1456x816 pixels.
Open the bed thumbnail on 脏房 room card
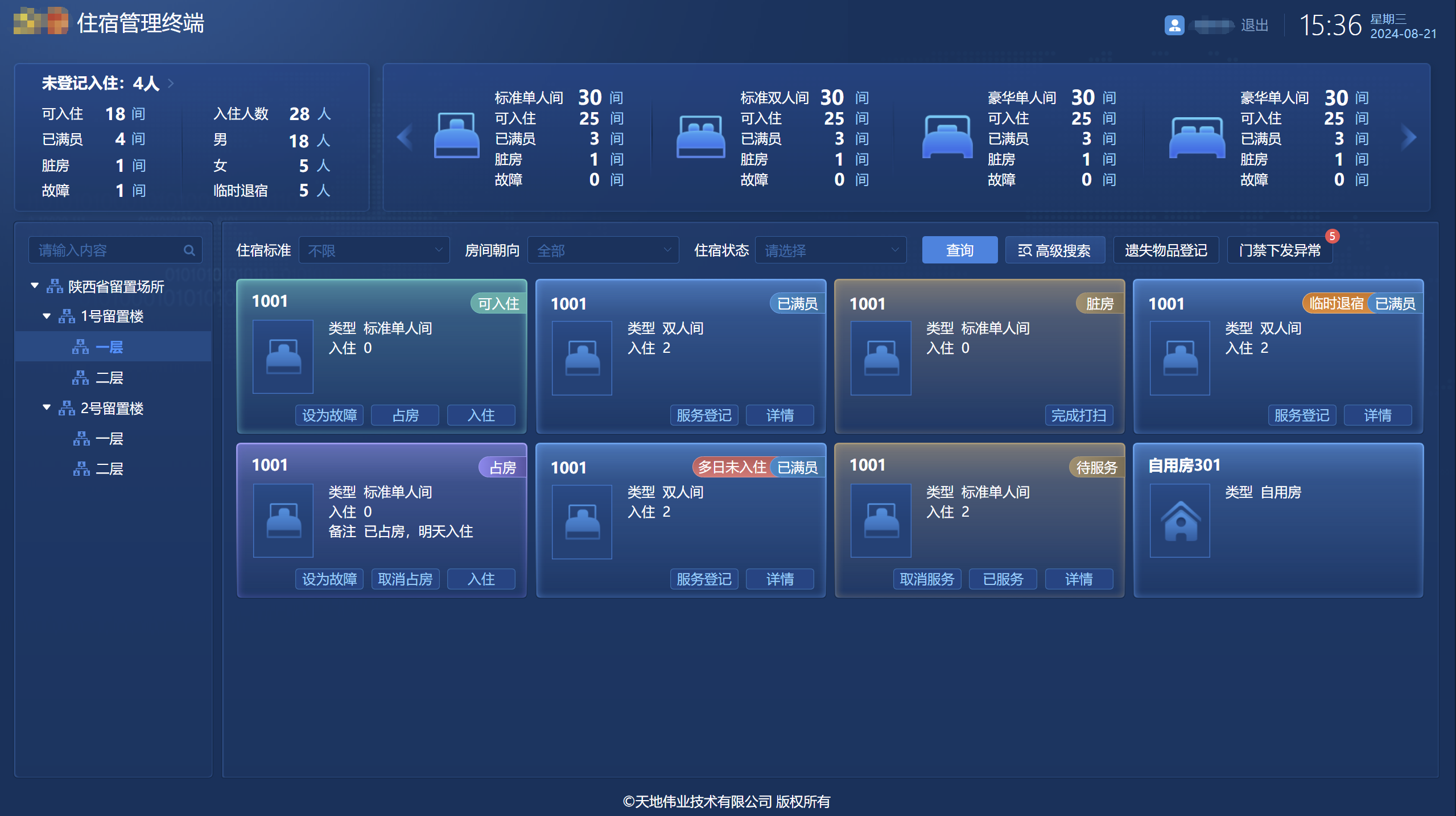(880, 358)
